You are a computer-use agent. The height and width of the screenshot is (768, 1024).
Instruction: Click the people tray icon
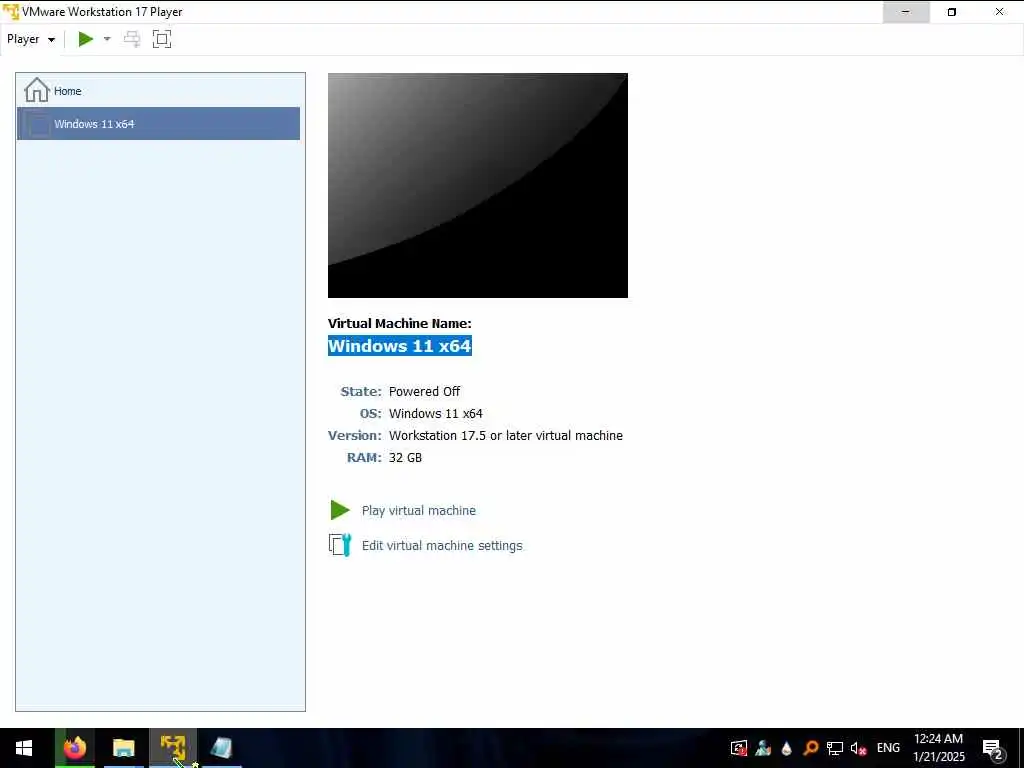click(763, 748)
